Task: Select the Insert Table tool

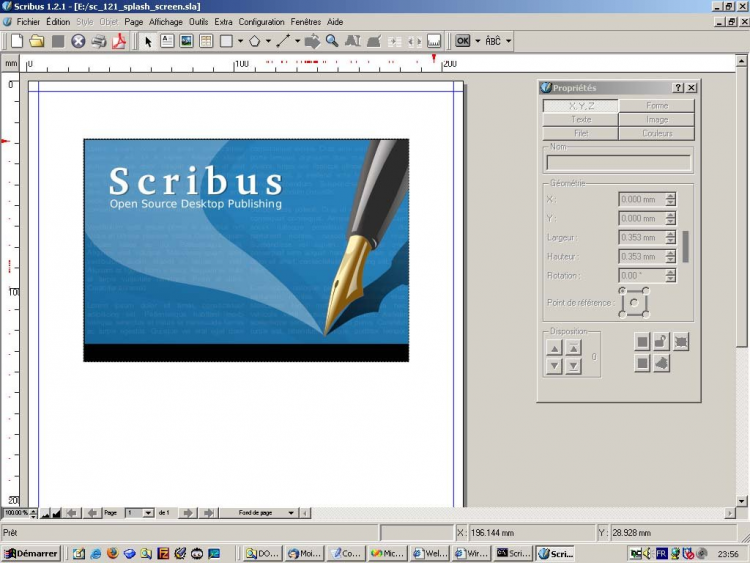Action: pos(206,41)
